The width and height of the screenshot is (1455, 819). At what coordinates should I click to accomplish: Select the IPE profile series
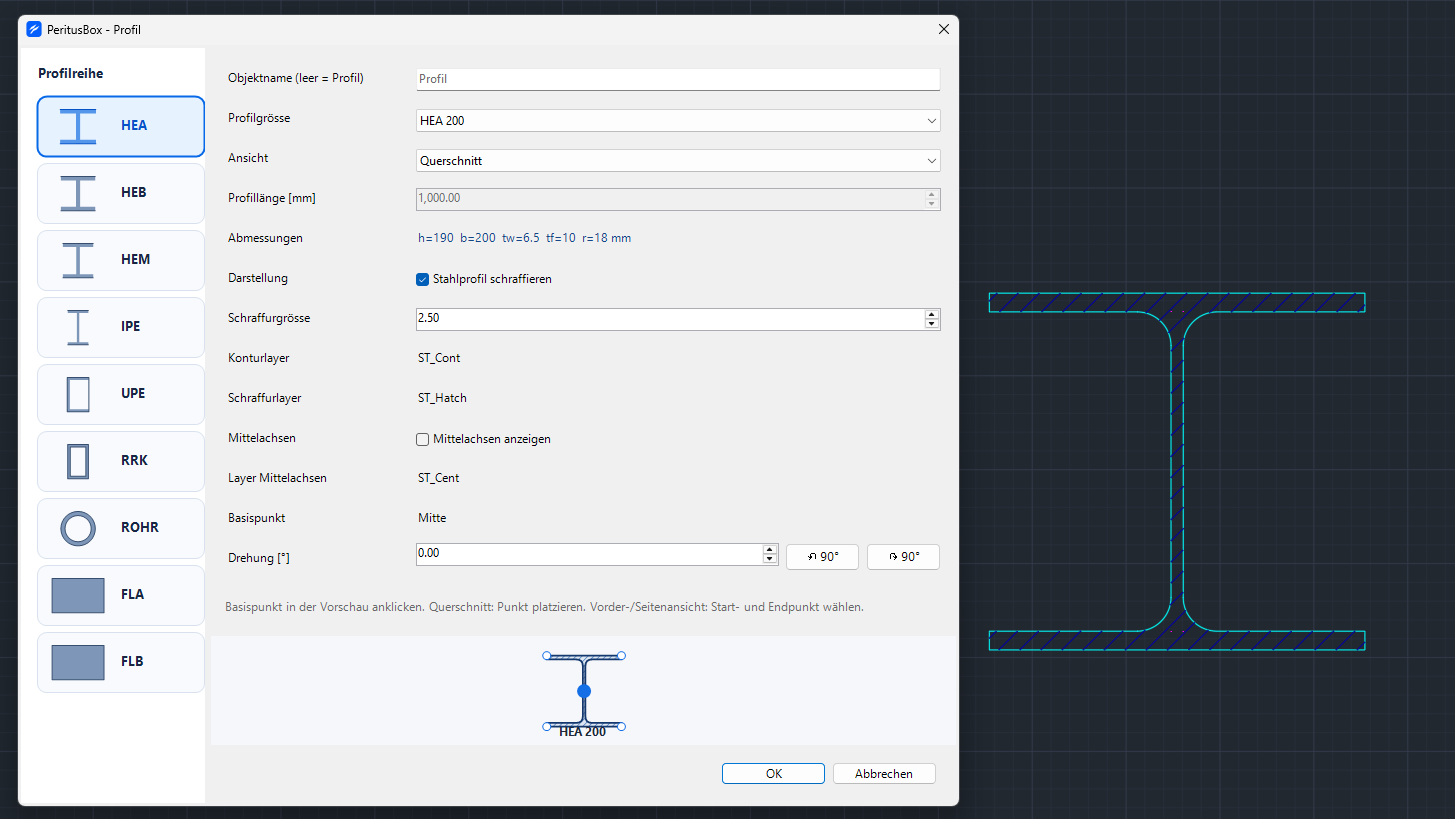click(121, 327)
